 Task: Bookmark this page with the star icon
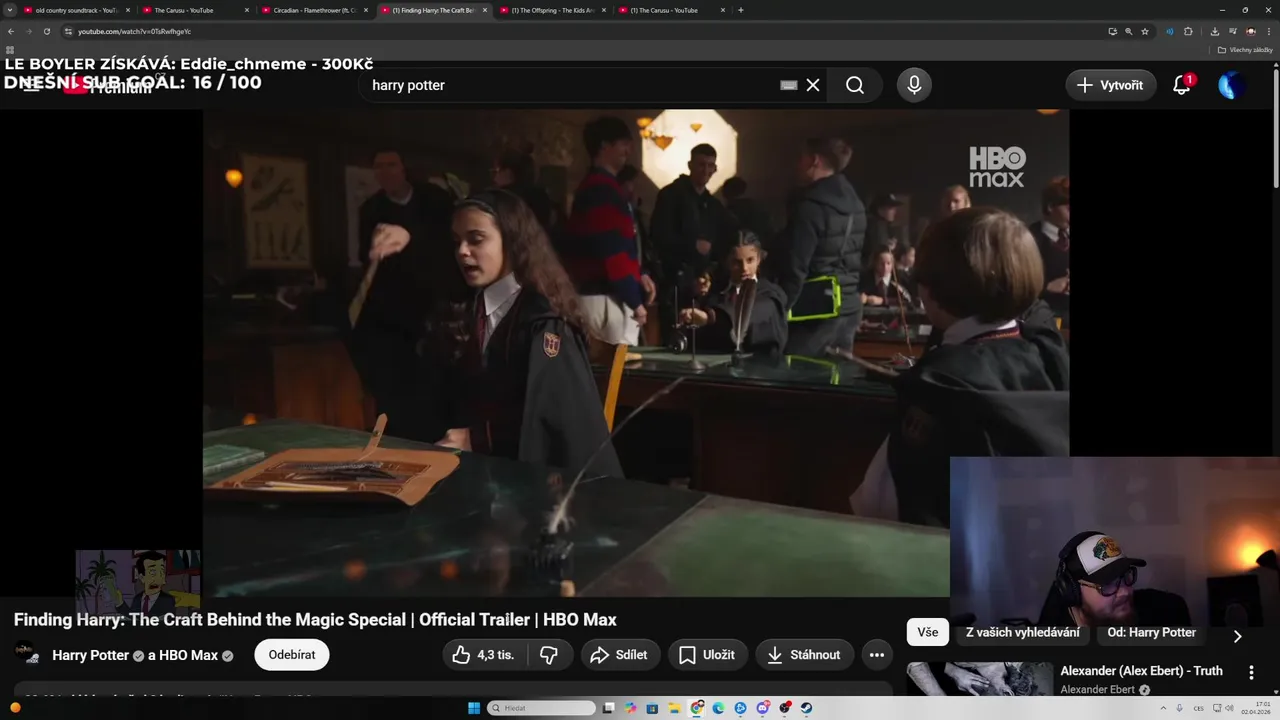click(x=1145, y=31)
